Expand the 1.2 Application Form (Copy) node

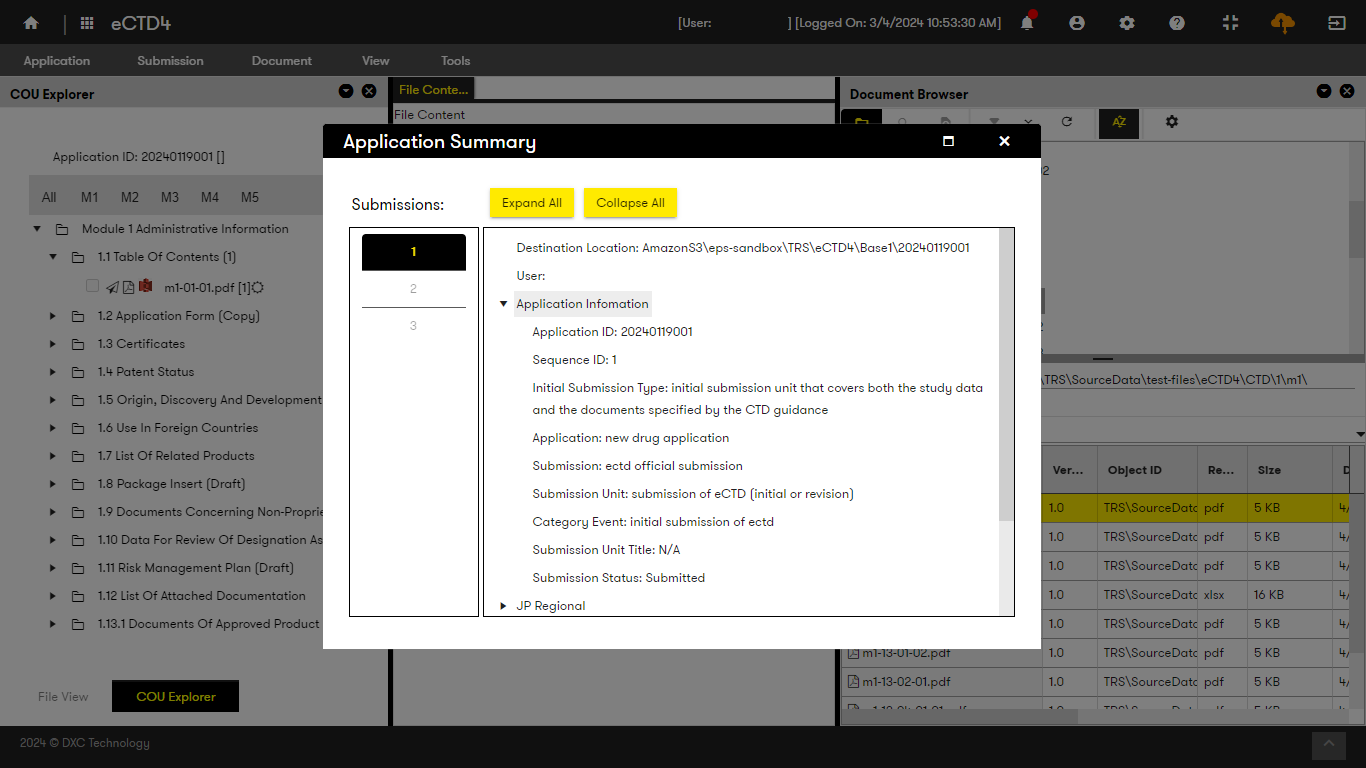pyautogui.click(x=53, y=316)
